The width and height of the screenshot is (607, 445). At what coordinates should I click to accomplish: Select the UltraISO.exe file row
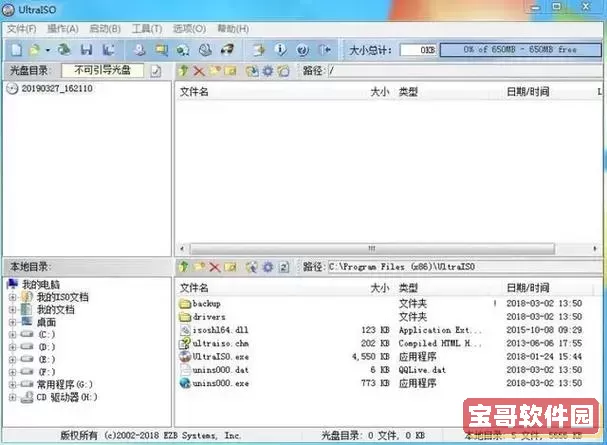(381, 356)
